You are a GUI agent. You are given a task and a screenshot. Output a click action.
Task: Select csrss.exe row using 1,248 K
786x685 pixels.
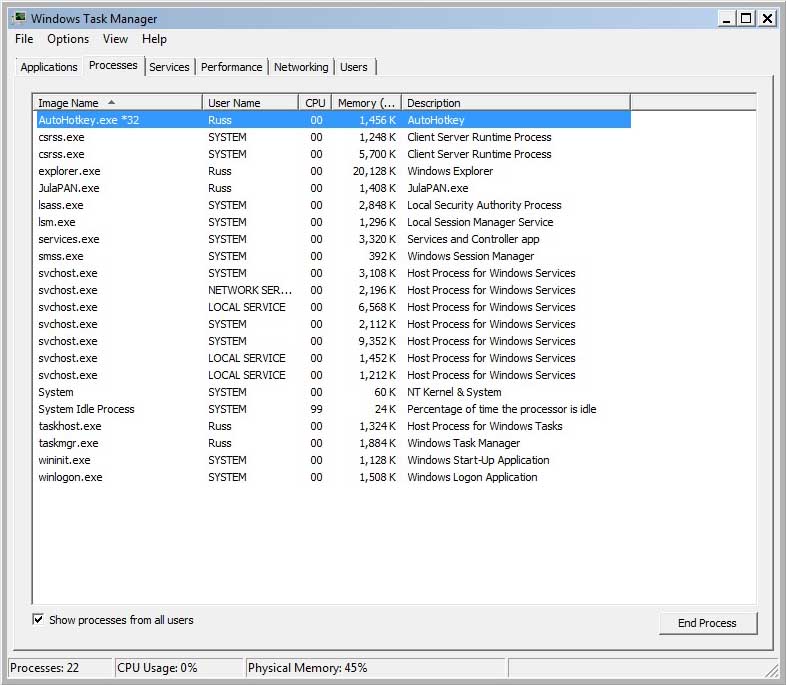333,137
